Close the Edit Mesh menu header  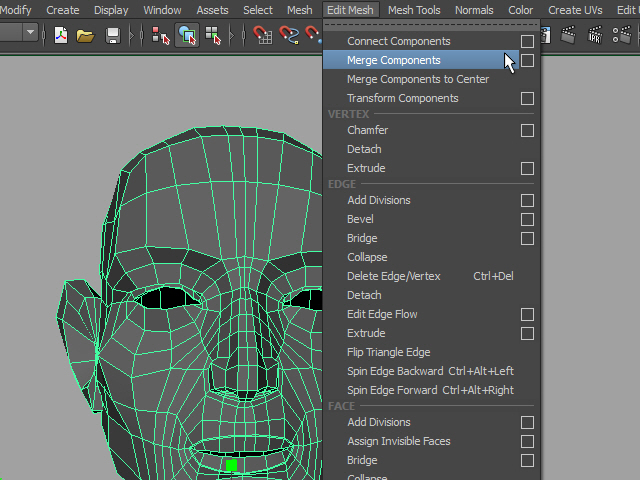pyautogui.click(x=350, y=10)
